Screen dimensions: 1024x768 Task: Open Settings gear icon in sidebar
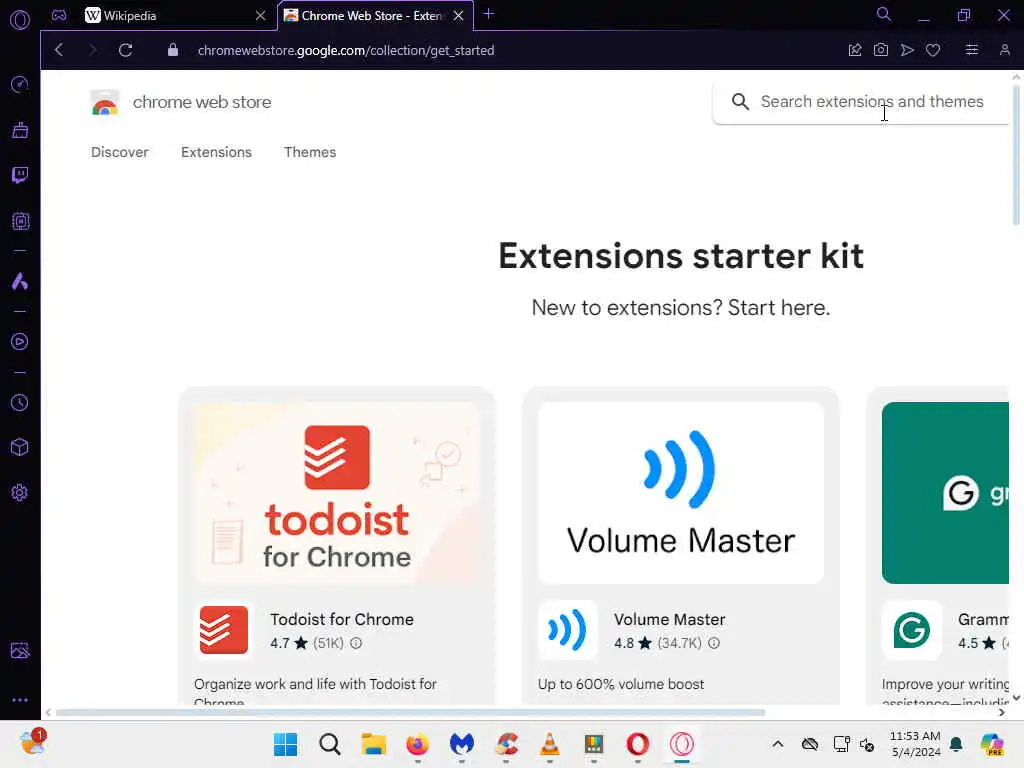[x=20, y=492]
